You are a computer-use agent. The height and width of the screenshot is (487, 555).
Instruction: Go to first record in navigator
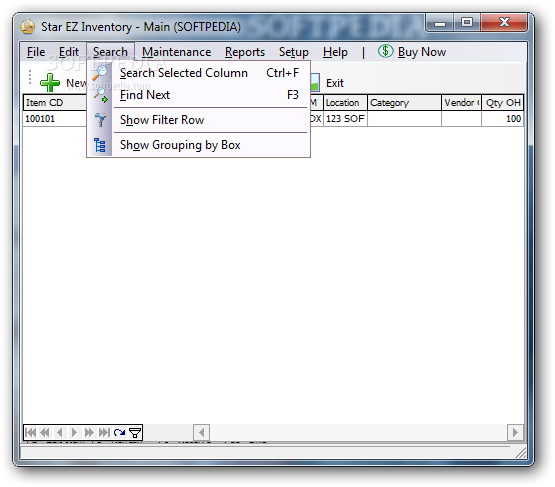30,432
